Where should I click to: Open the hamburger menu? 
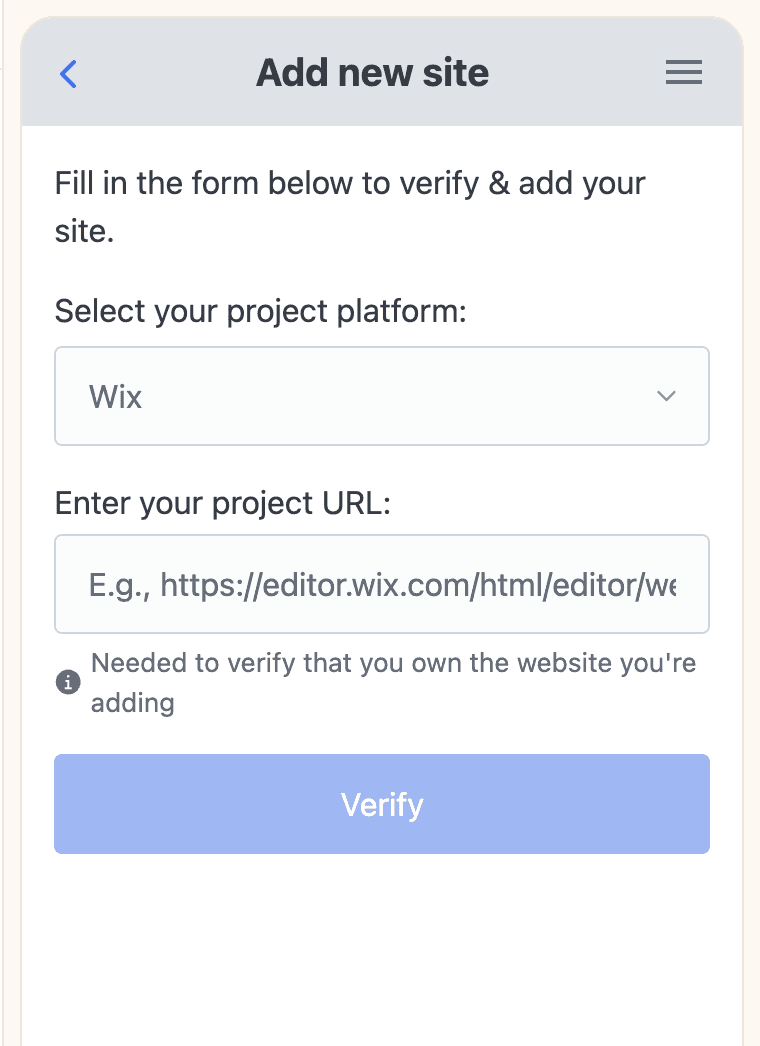684,73
